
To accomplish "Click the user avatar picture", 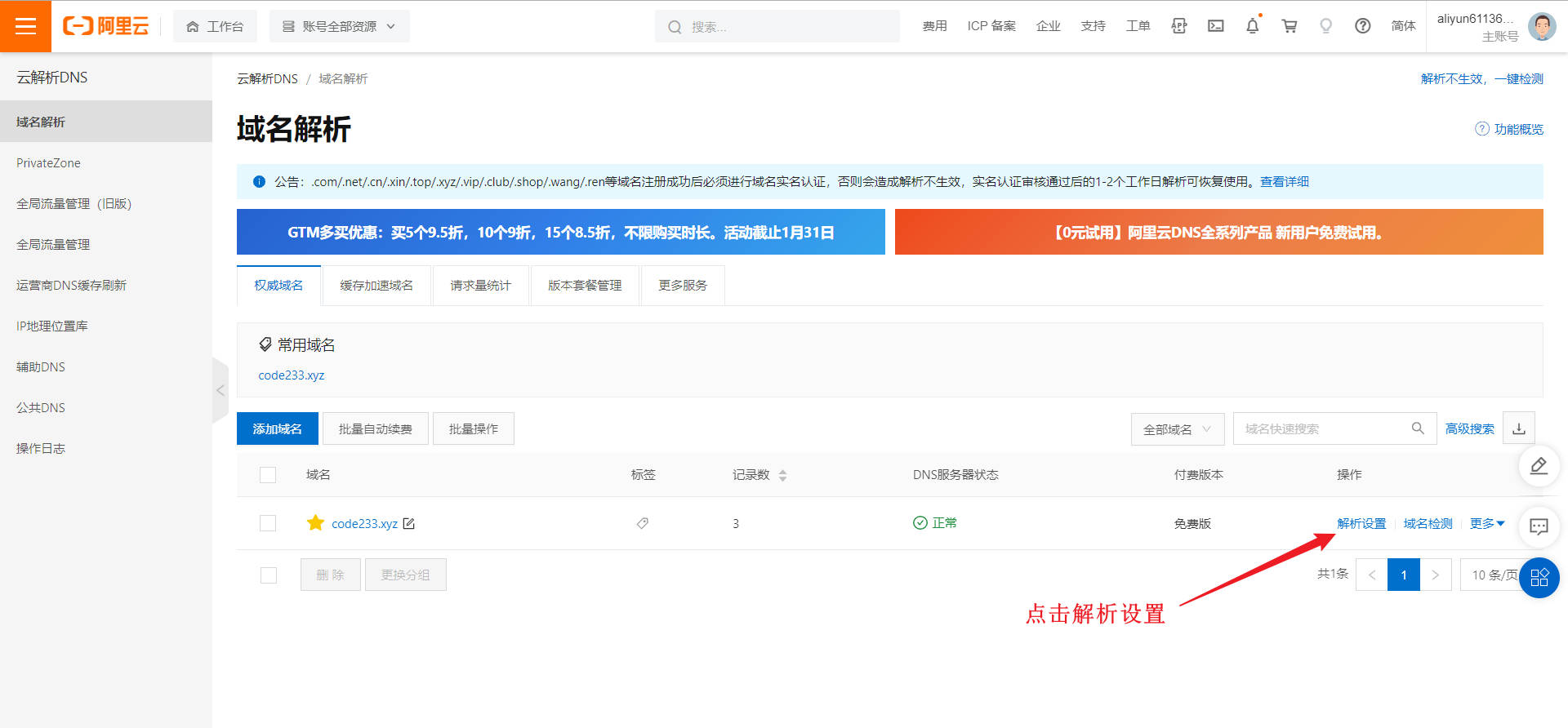I will click(x=1542, y=26).
